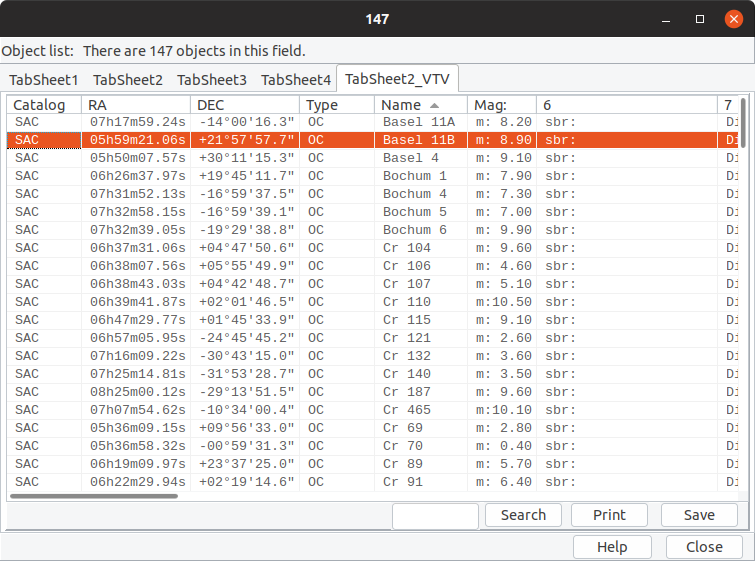Click the DEC column header
Viewport: 755px width, 561px height.
tap(245, 104)
